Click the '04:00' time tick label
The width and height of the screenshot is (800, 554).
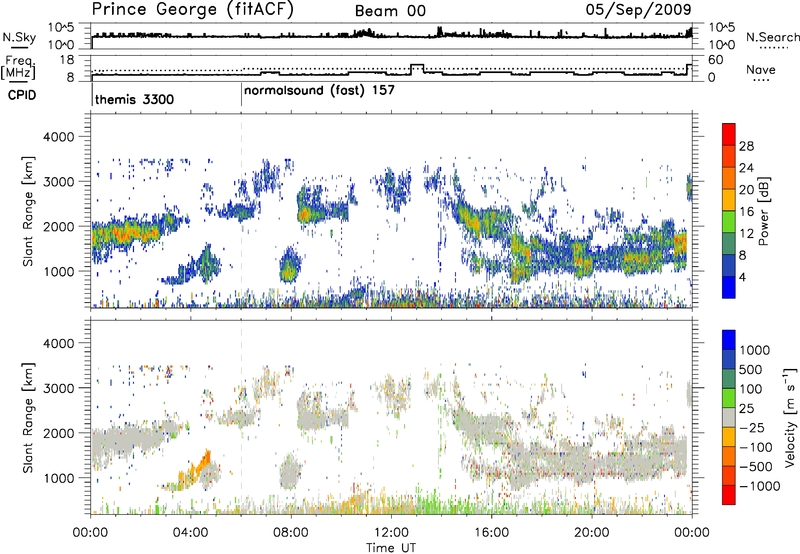pyautogui.click(x=191, y=533)
